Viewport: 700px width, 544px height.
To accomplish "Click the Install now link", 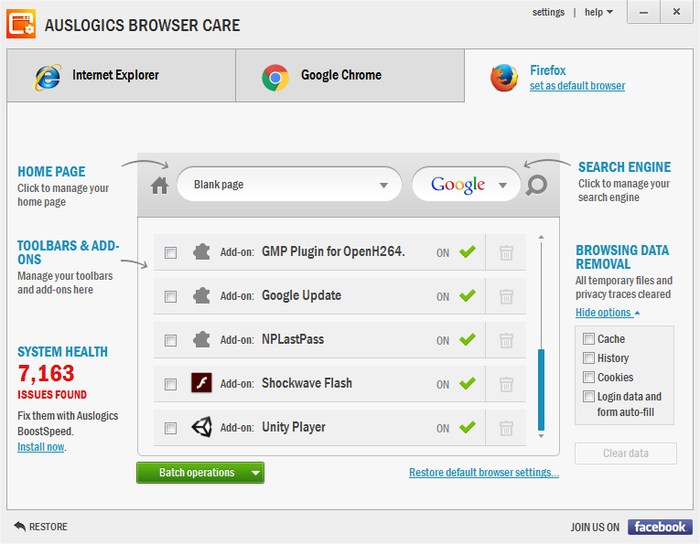I will [x=41, y=447].
